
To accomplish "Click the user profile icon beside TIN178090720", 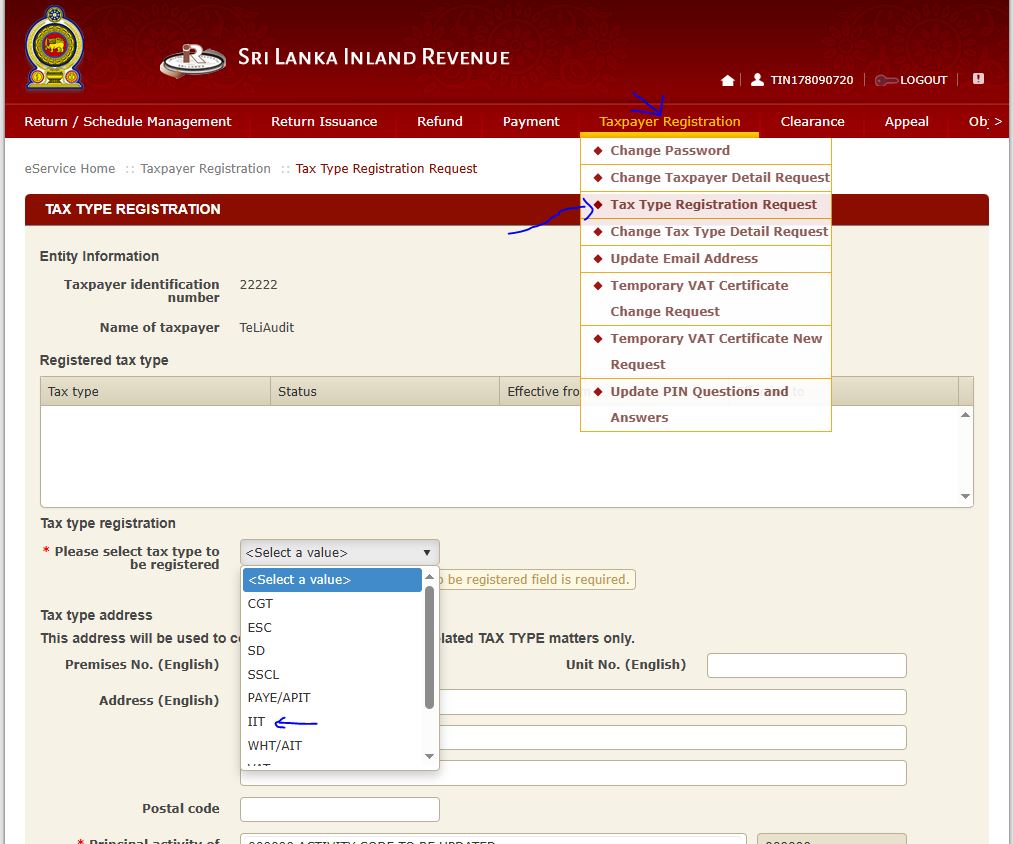I will click(755, 79).
